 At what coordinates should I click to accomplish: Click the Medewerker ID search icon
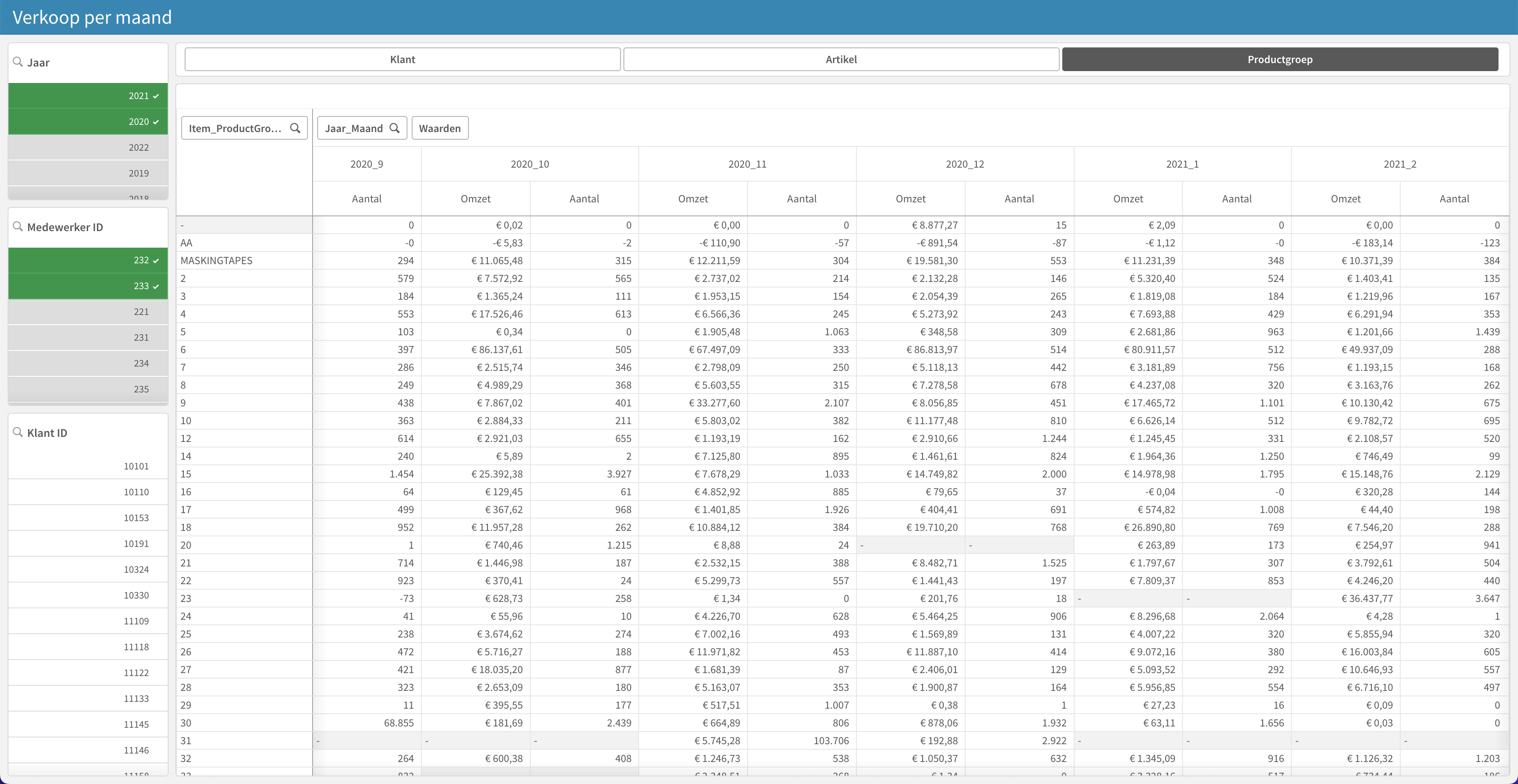pyautogui.click(x=18, y=226)
